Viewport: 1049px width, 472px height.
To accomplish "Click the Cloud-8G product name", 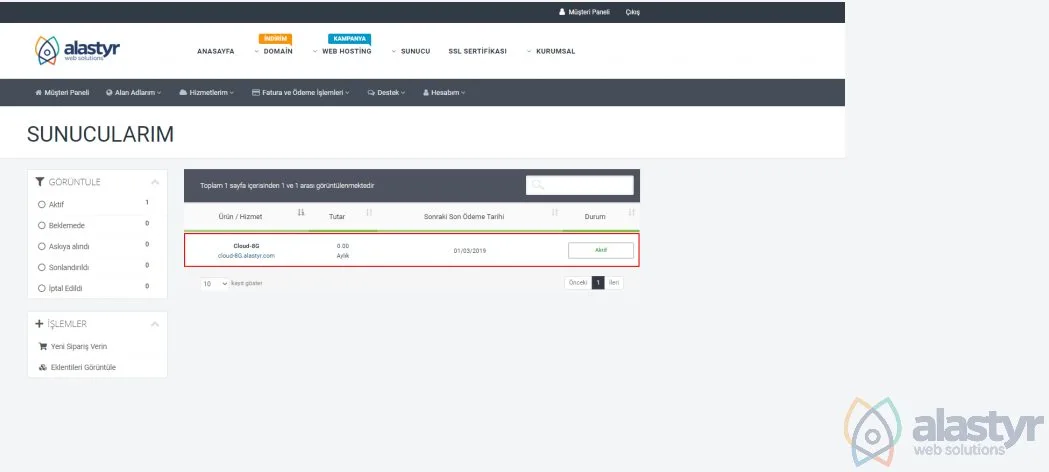I will pos(246,246).
